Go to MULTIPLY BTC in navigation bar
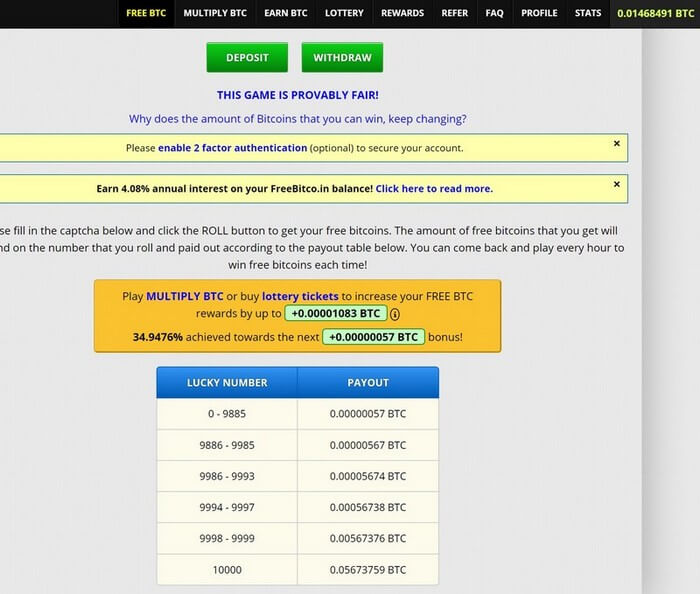Image resolution: width=700 pixels, height=594 pixels. (216, 13)
